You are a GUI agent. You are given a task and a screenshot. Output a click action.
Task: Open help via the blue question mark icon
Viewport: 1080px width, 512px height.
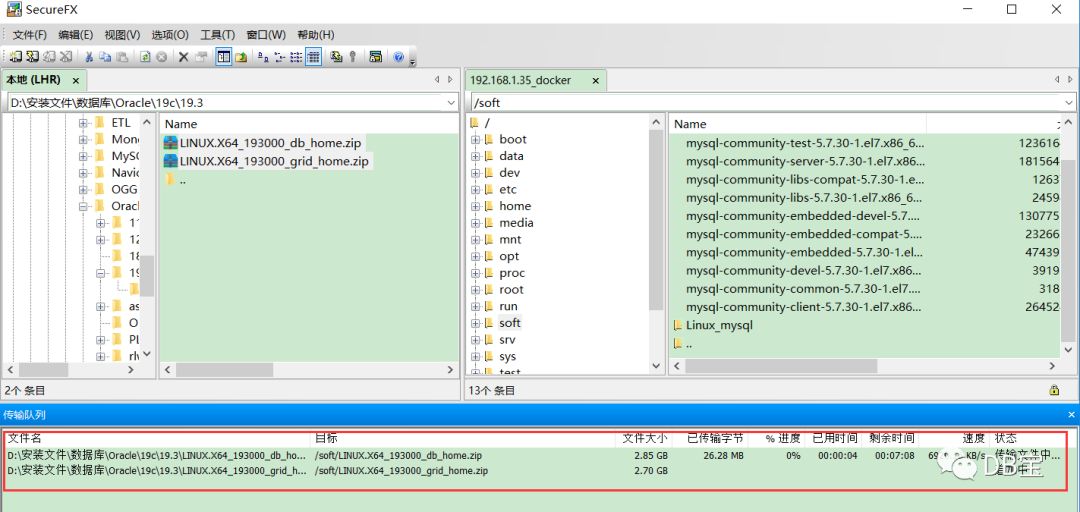(x=398, y=57)
